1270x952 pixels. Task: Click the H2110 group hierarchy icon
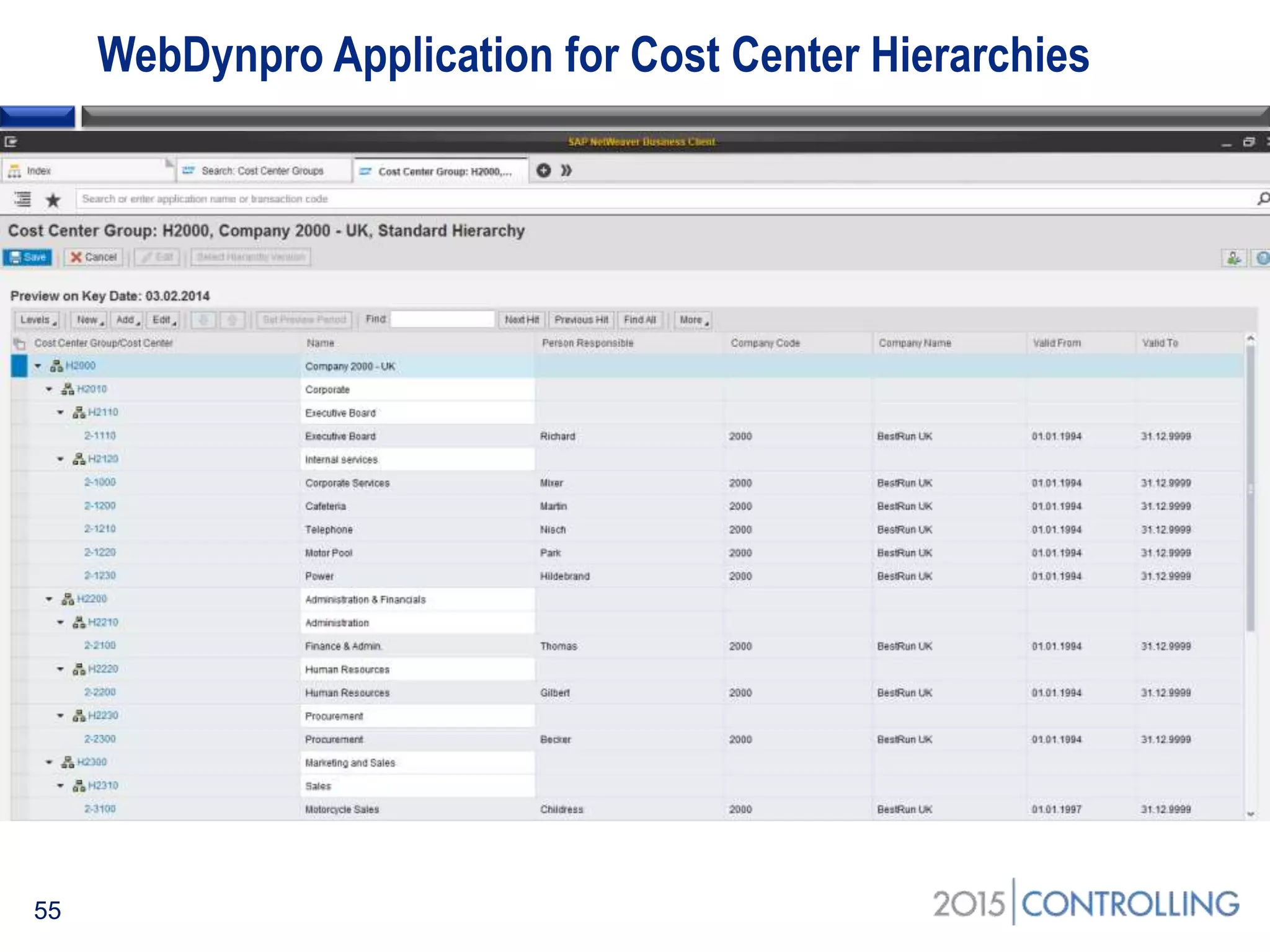tap(79, 413)
